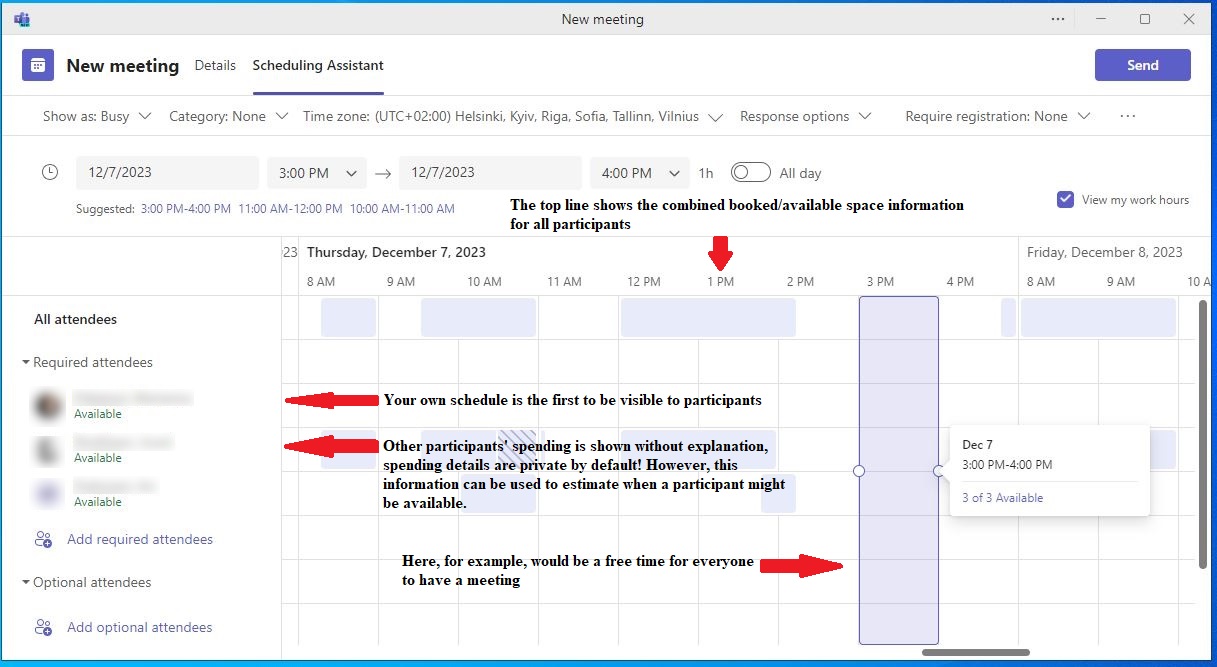Viewport: 1217px width, 667px height.
Task: Uncheck View my work hours checkbox
Action: pos(1065,199)
